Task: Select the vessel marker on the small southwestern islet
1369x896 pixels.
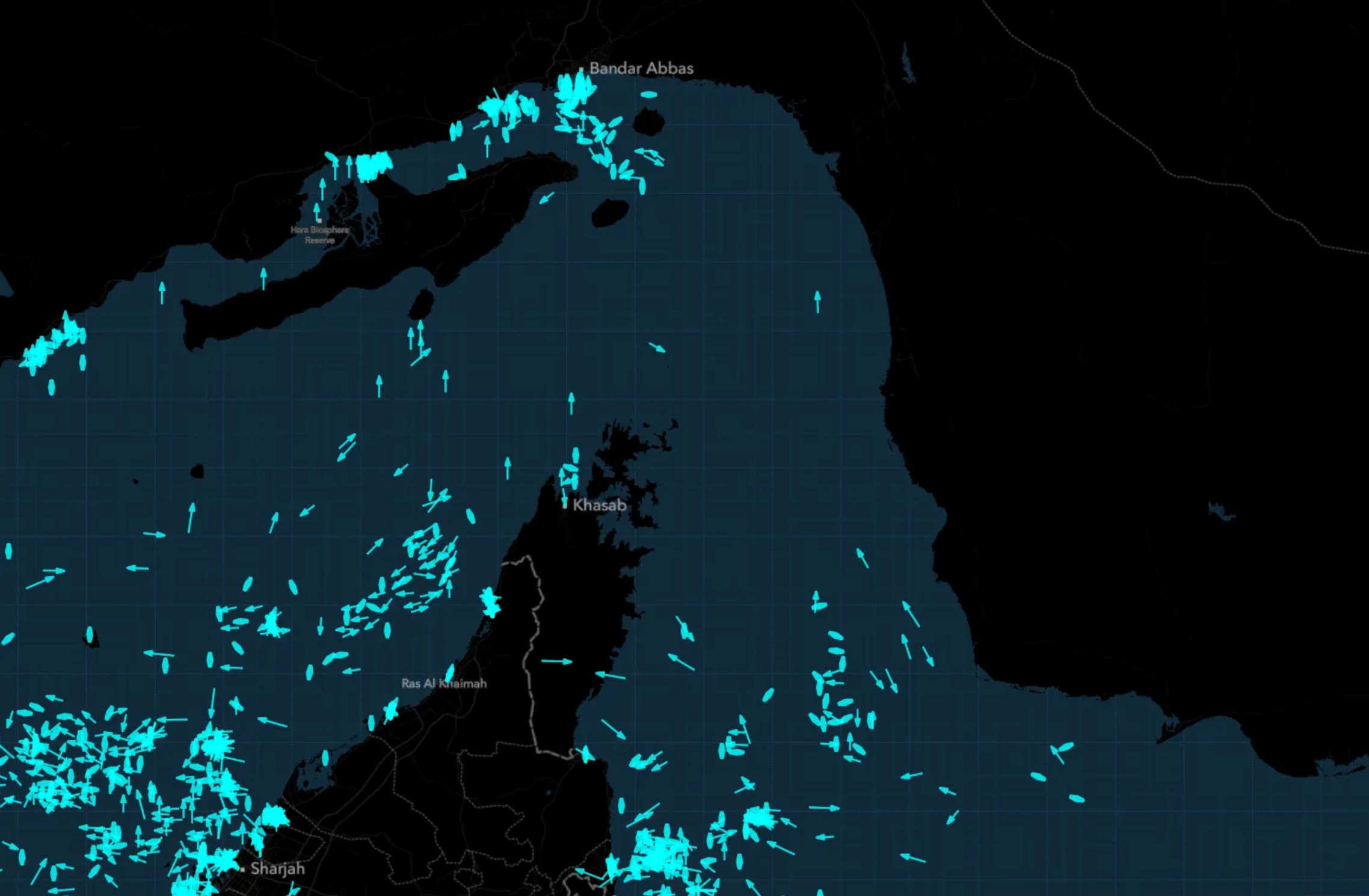Action: (90, 634)
